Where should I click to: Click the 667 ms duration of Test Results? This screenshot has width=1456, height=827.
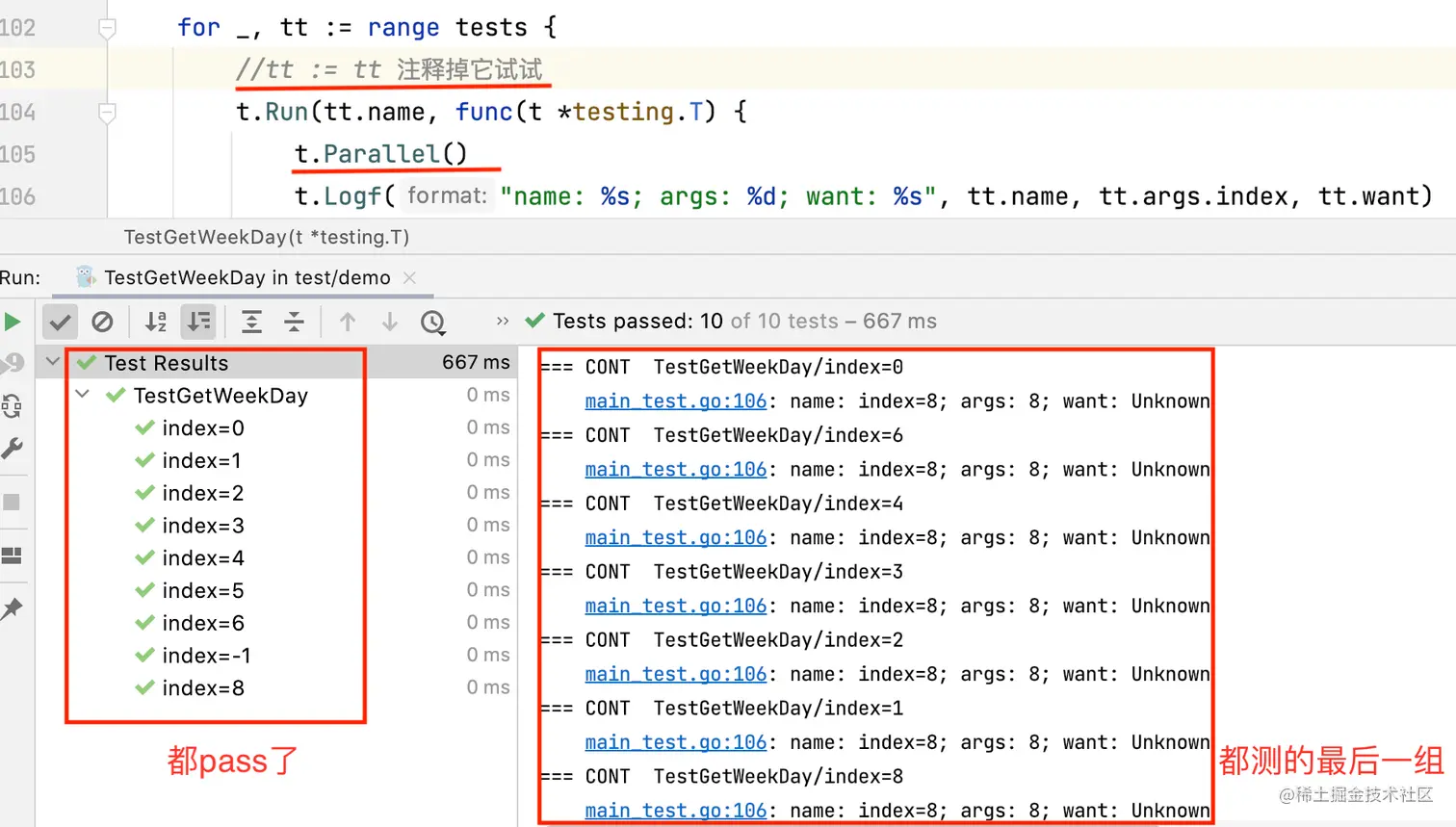476,363
